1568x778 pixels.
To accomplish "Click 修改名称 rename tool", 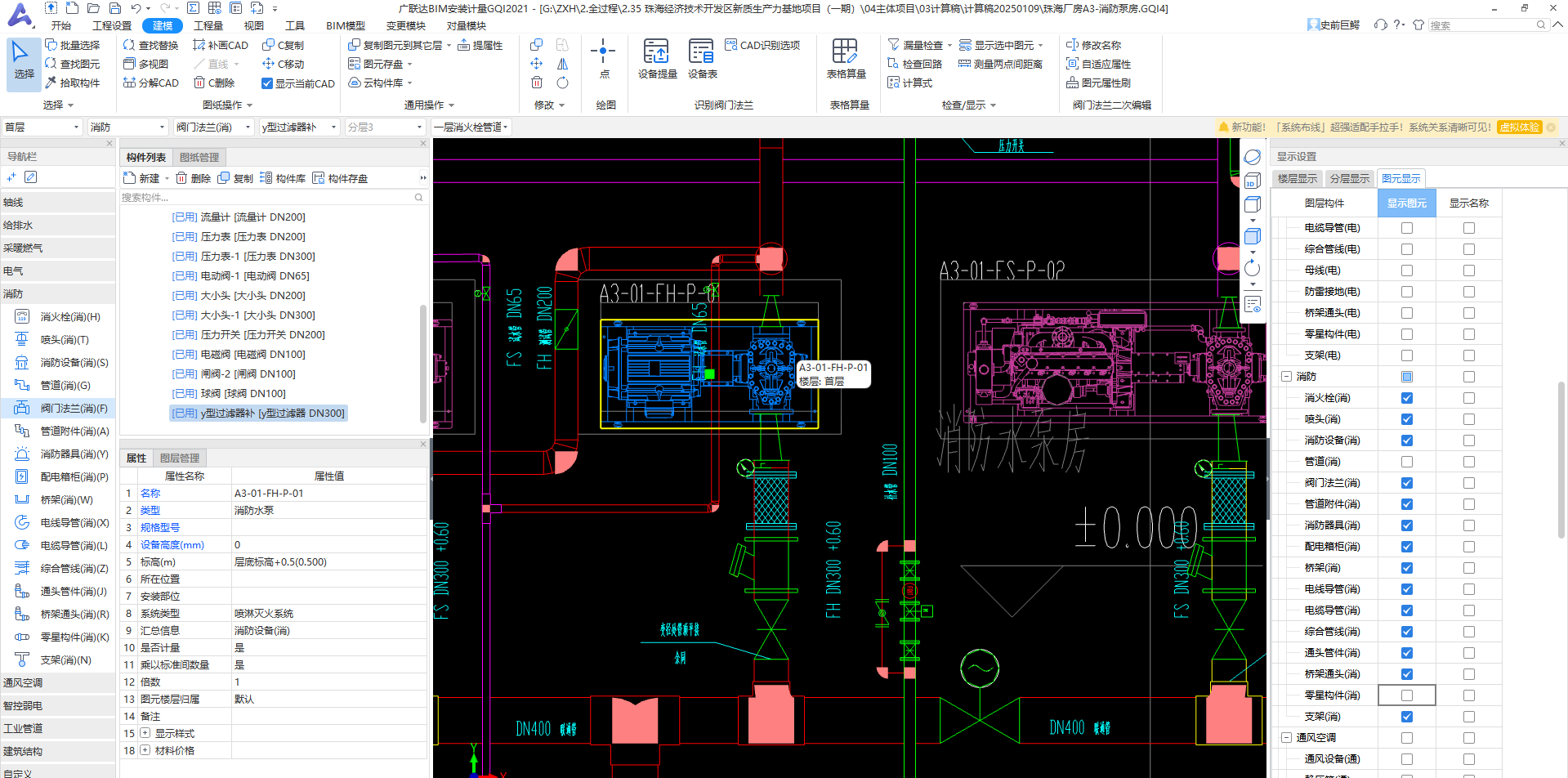I will (1094, 45).
